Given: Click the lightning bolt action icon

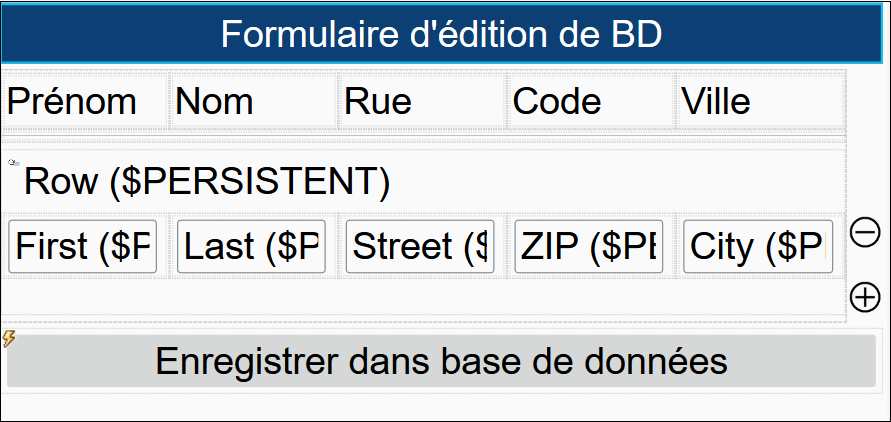Looking at the screenshot, I should [9, 338].
